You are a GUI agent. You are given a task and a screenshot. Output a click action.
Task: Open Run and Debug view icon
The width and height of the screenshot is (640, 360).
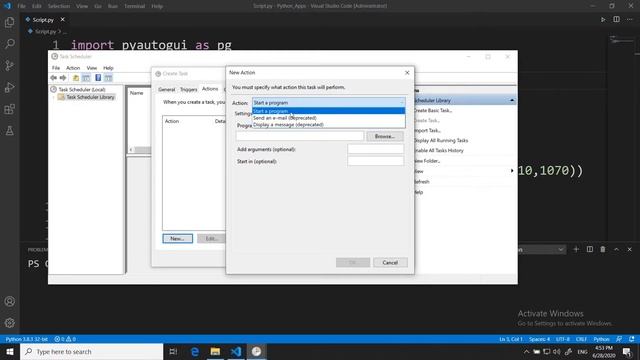click(9, 87)
